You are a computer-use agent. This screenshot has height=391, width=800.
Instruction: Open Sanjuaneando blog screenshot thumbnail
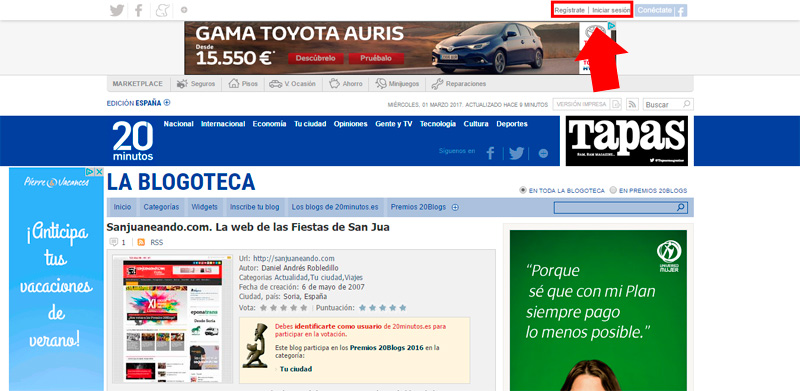pyautogui.click(x=172, y=319)
